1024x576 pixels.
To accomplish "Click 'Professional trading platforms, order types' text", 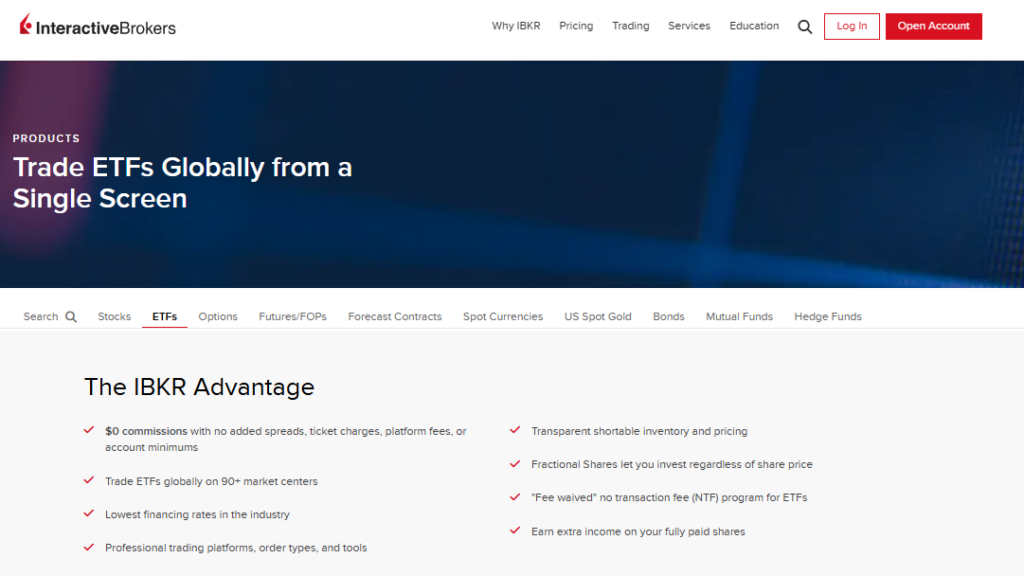I will [x=236, y=548].
